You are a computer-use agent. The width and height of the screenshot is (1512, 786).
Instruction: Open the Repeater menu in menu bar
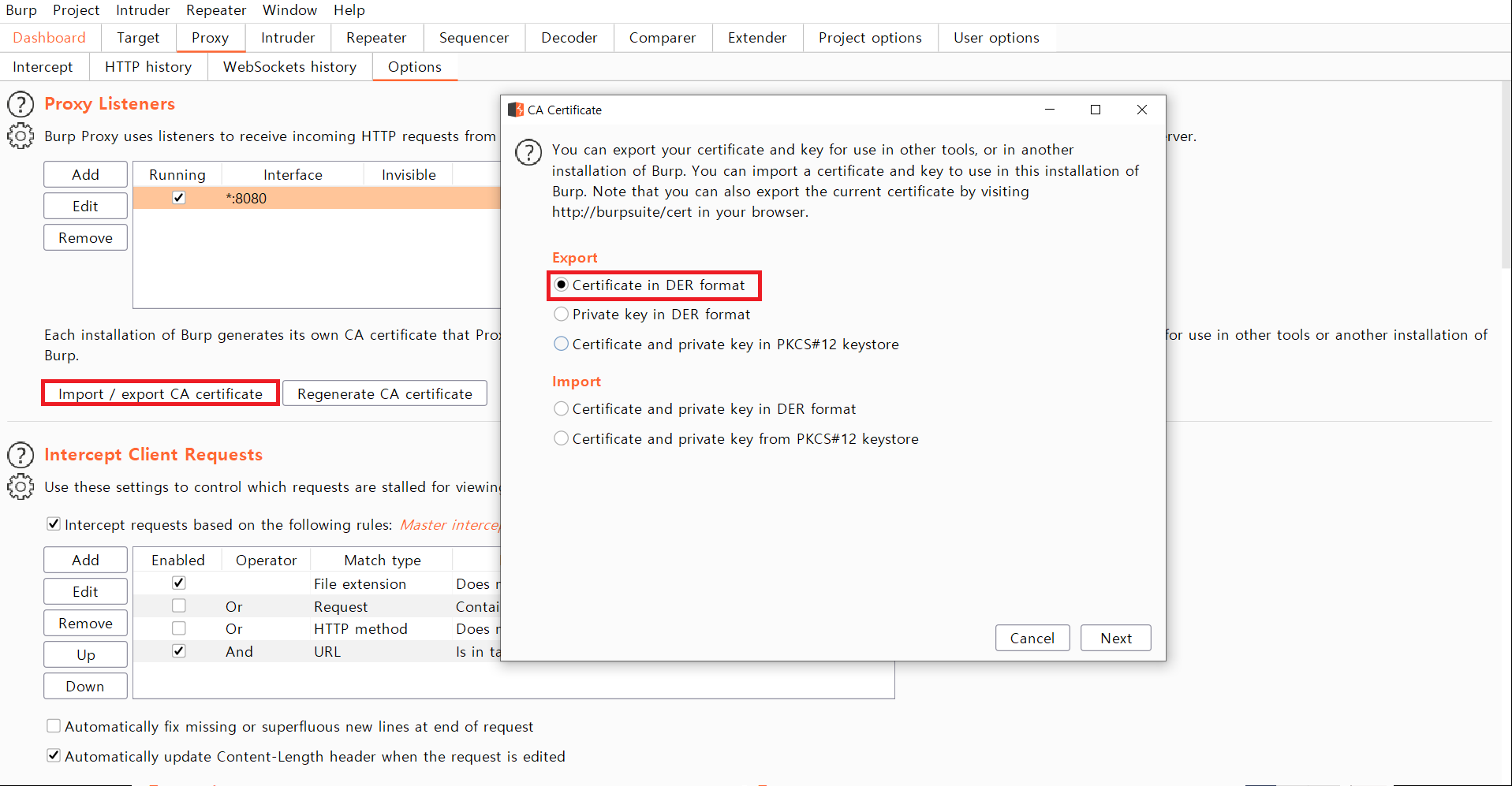[216, 10]
